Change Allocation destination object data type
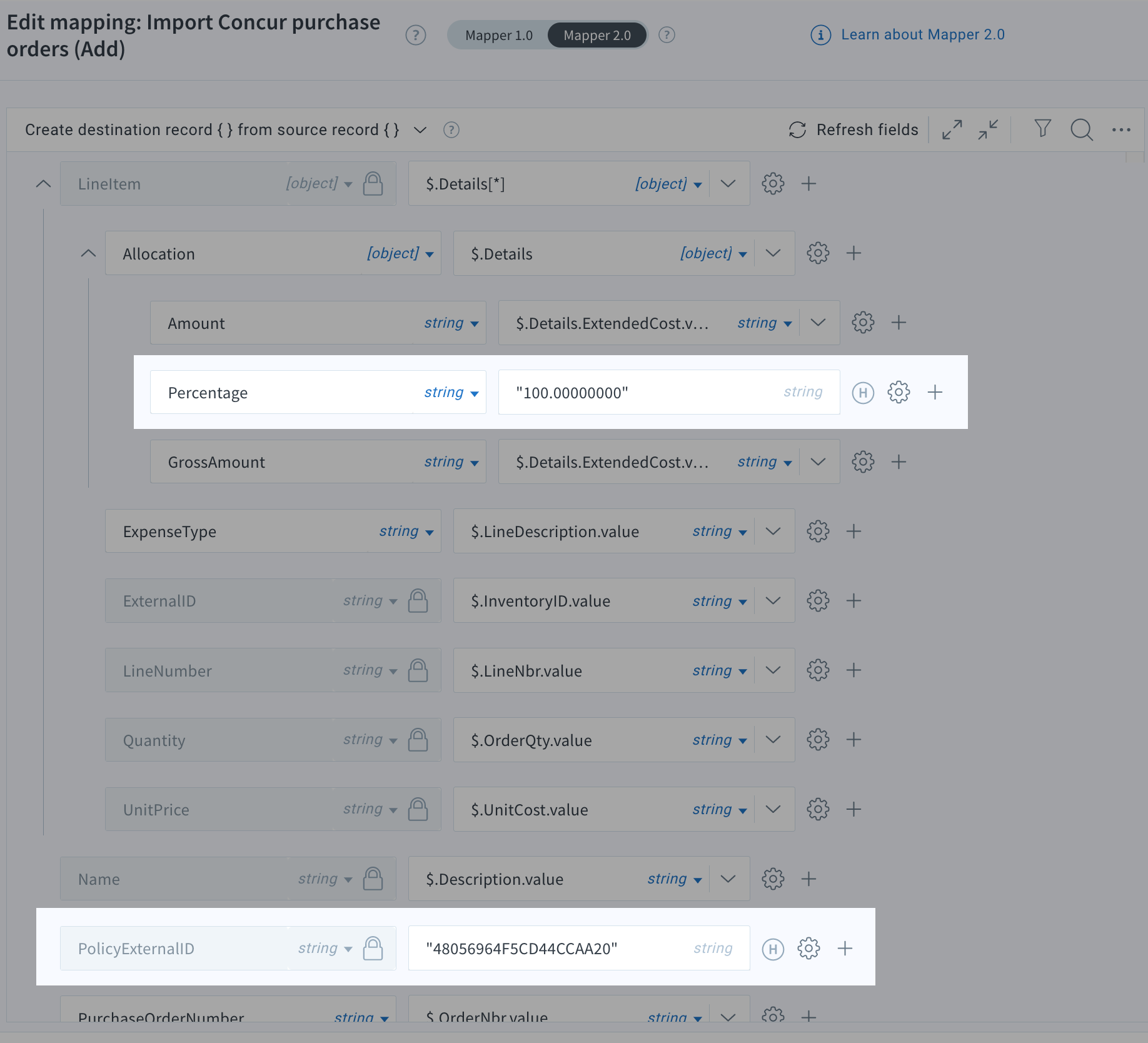Viewport: 1148px width, 1043px height. coord(400,253)
